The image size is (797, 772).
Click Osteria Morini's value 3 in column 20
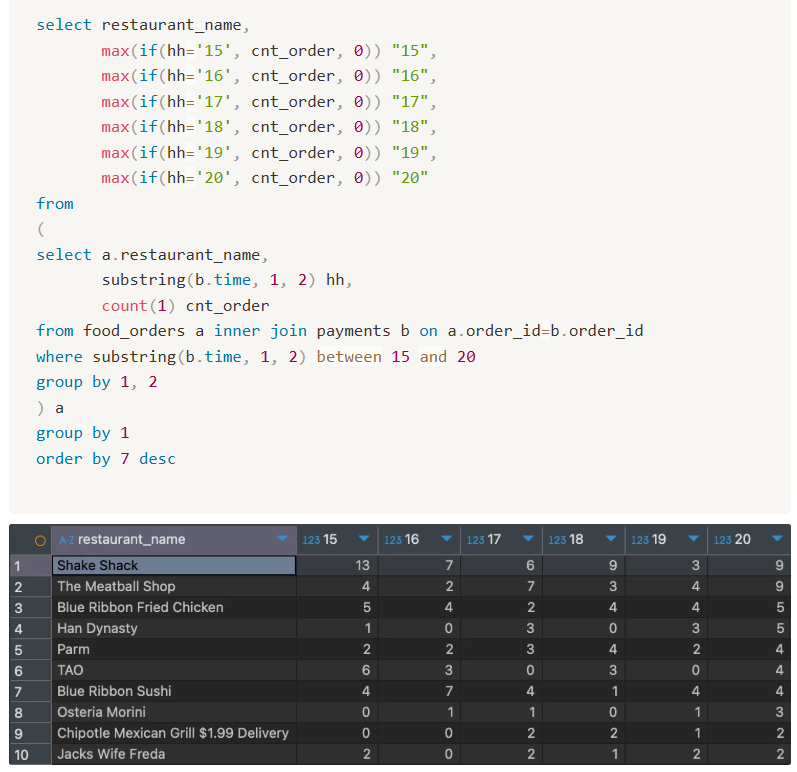780,712
